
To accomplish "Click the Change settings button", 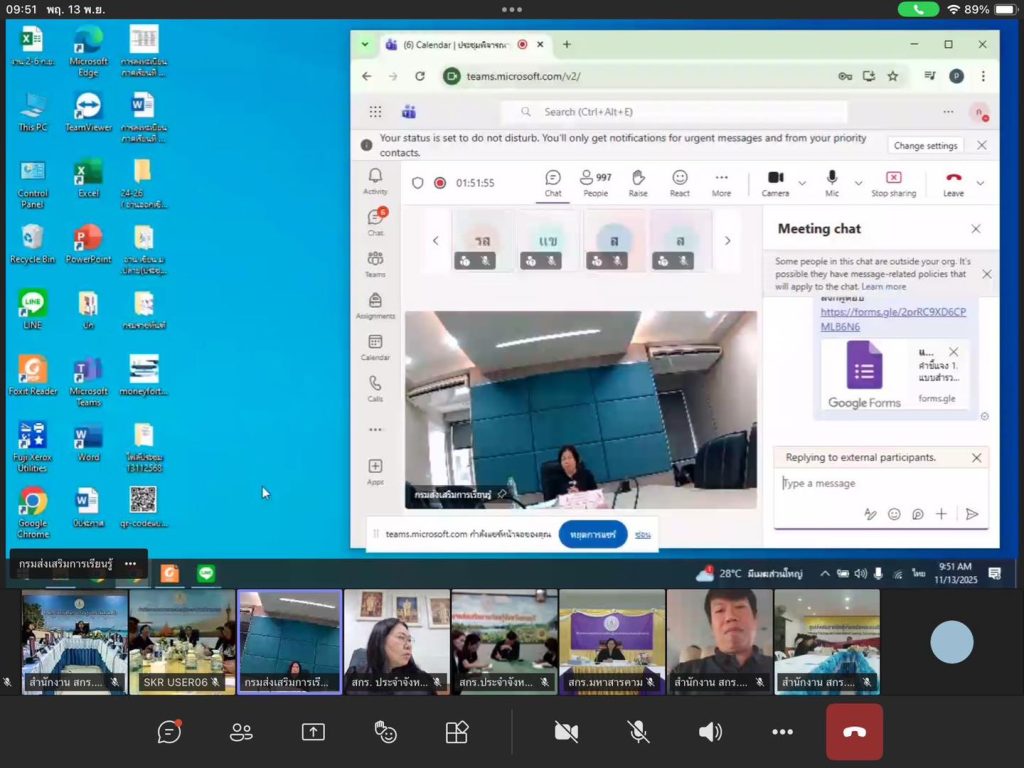I will click(925, 146).
